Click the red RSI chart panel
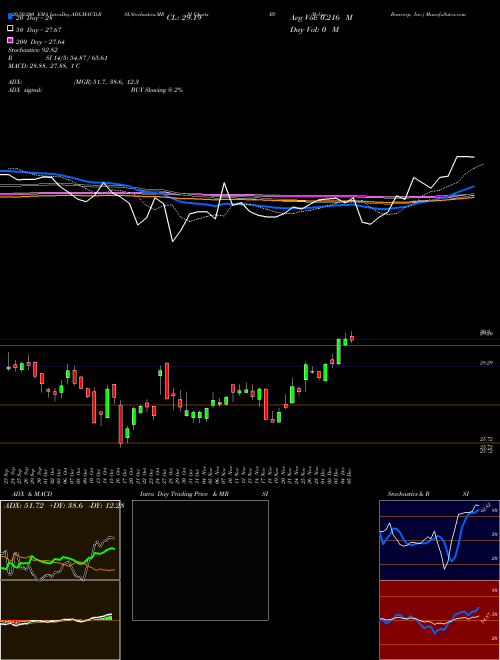500x660 pixels. (x=439, y=620)
